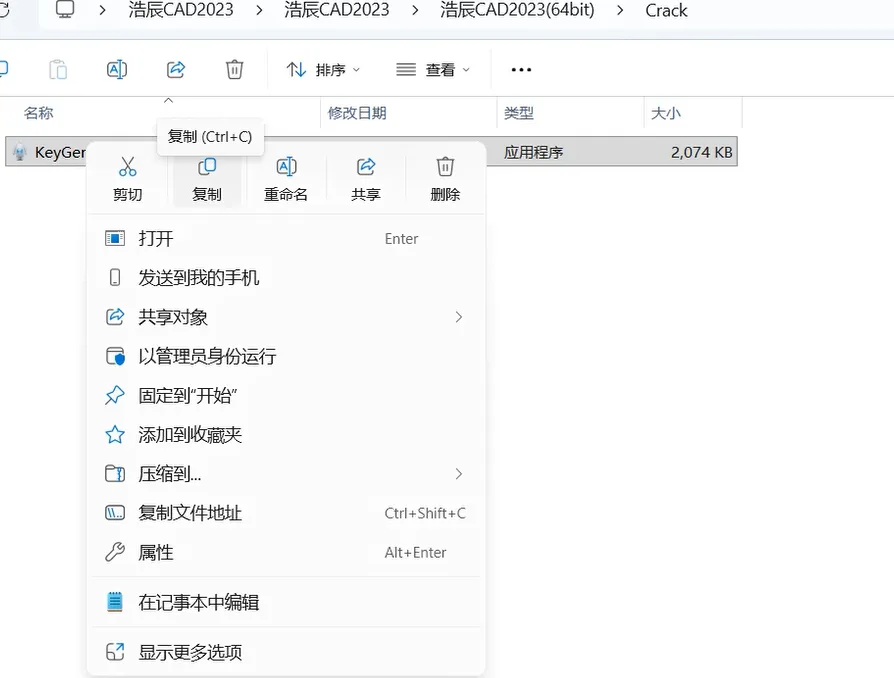Open 排序 sort dropdown
Image resolution: width=894 pixels, height=678 pixels.
pos(323,70)
